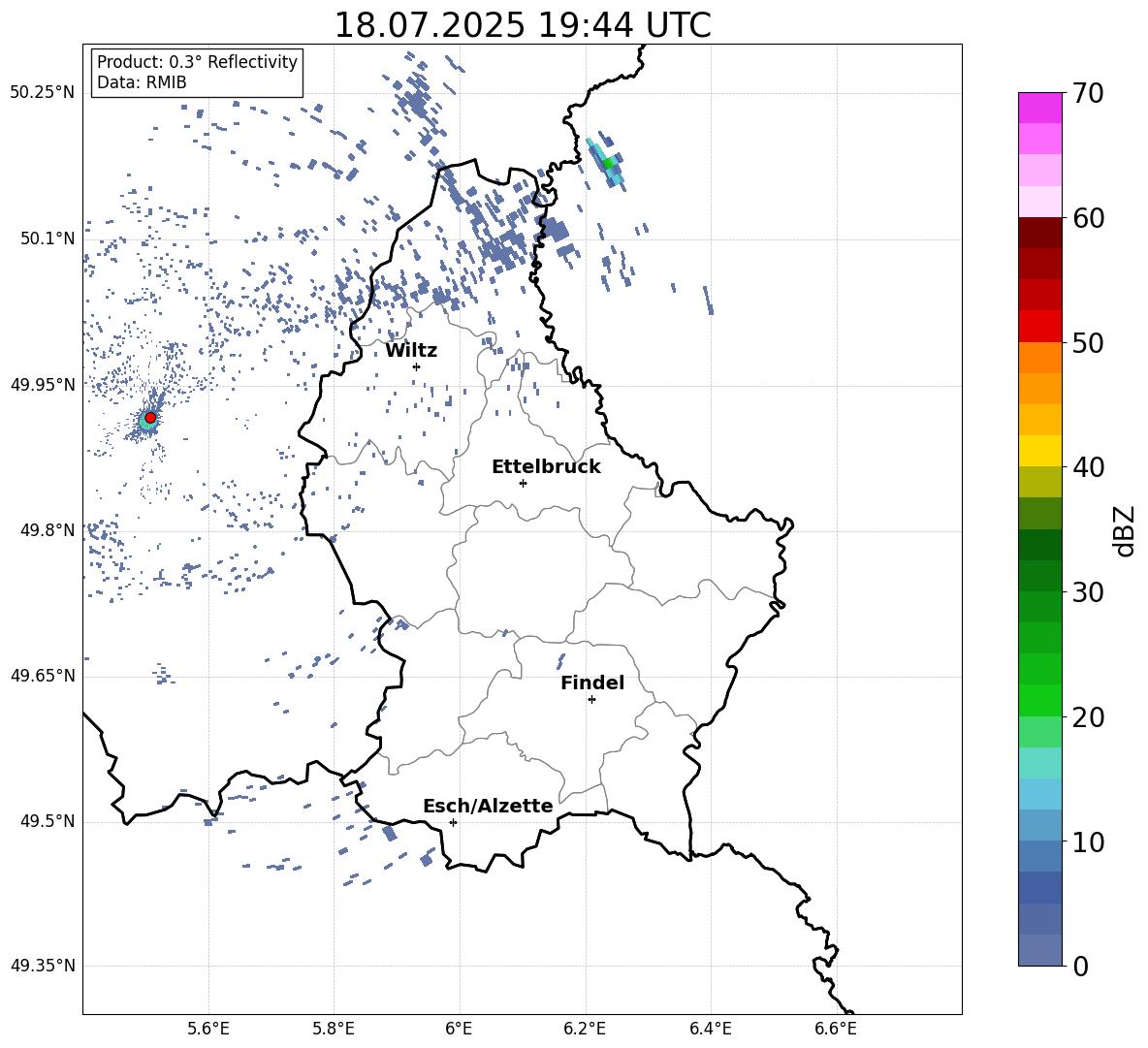Select the Esch/Alzette city label
Screen dimensions: 1148x1048
coord(488,806)
